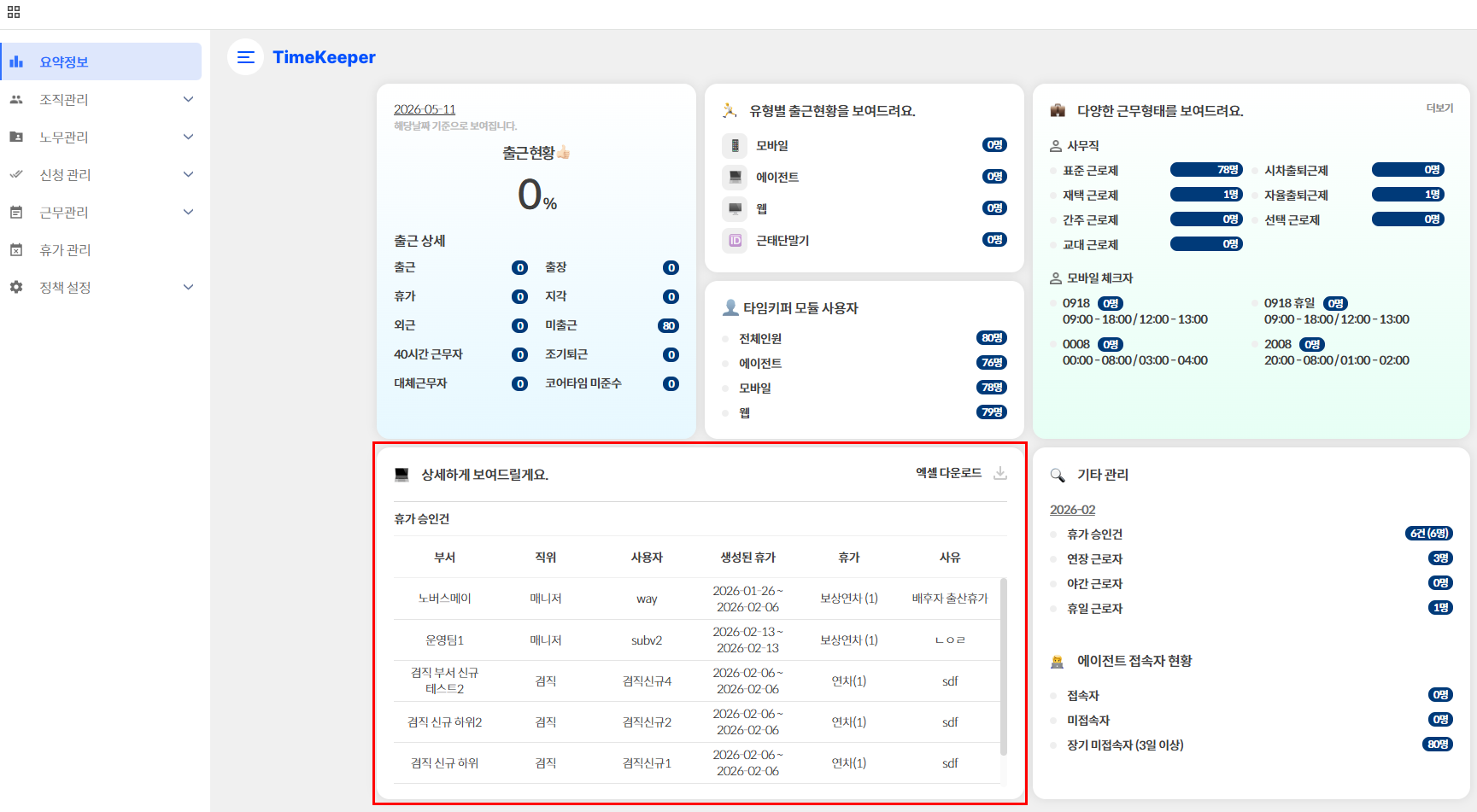Expand the 조직관리 menu chevron
This screenshot has height=812, width=1477.
click(189, 99)
